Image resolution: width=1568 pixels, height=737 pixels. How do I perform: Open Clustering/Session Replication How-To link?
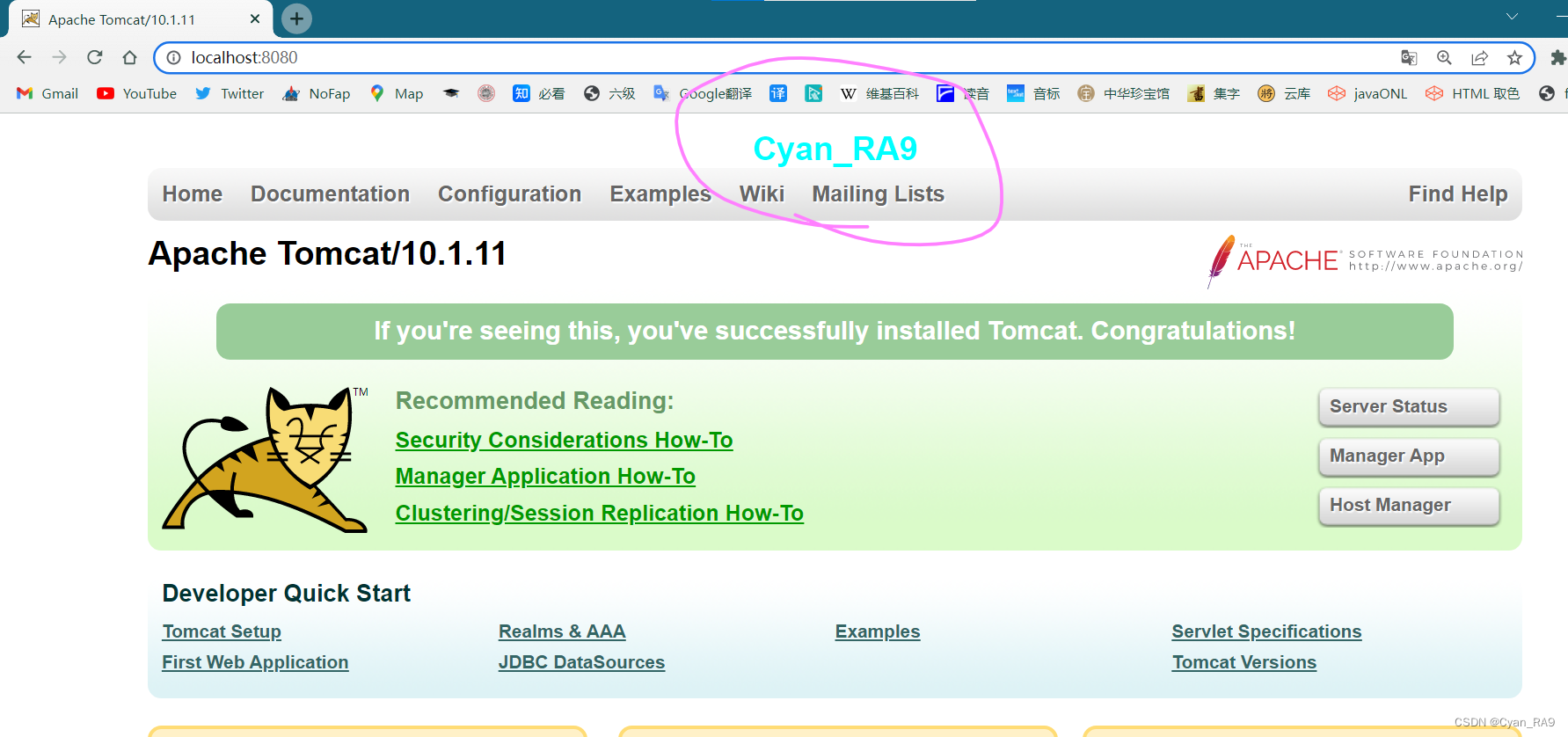pyautogui.click(x=600, y=514)
